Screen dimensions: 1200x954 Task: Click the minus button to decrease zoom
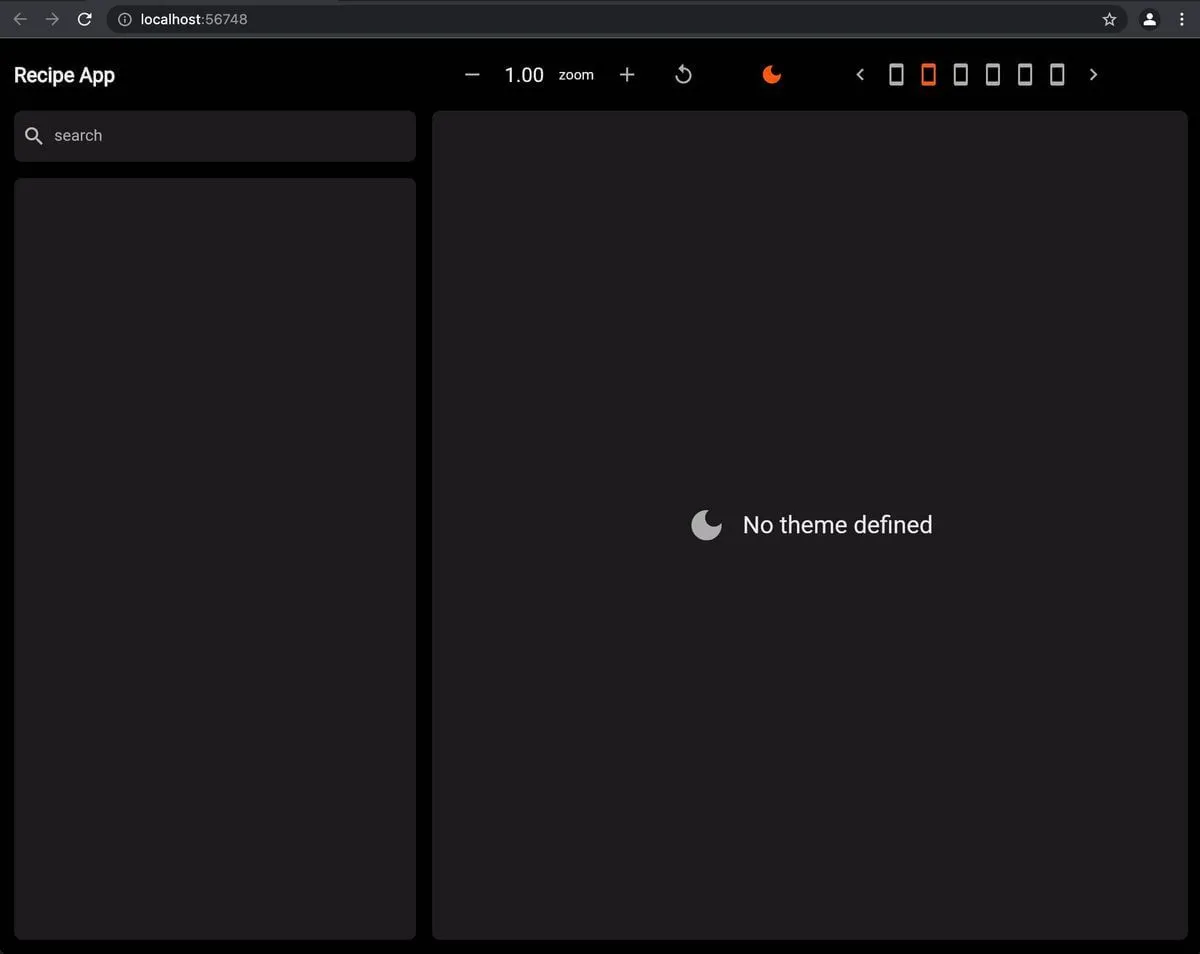(472, 75)
